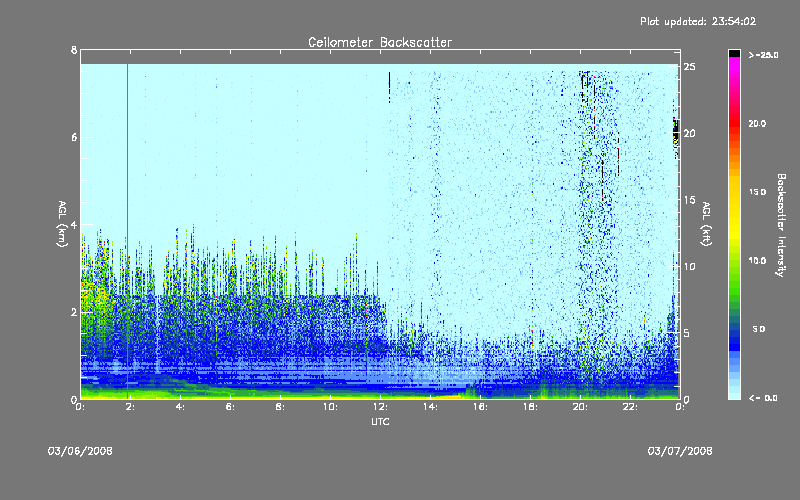Click the "15" tick on the kft axis
Viewport: 800px width, 500px height.
click(x=689, y=200)
